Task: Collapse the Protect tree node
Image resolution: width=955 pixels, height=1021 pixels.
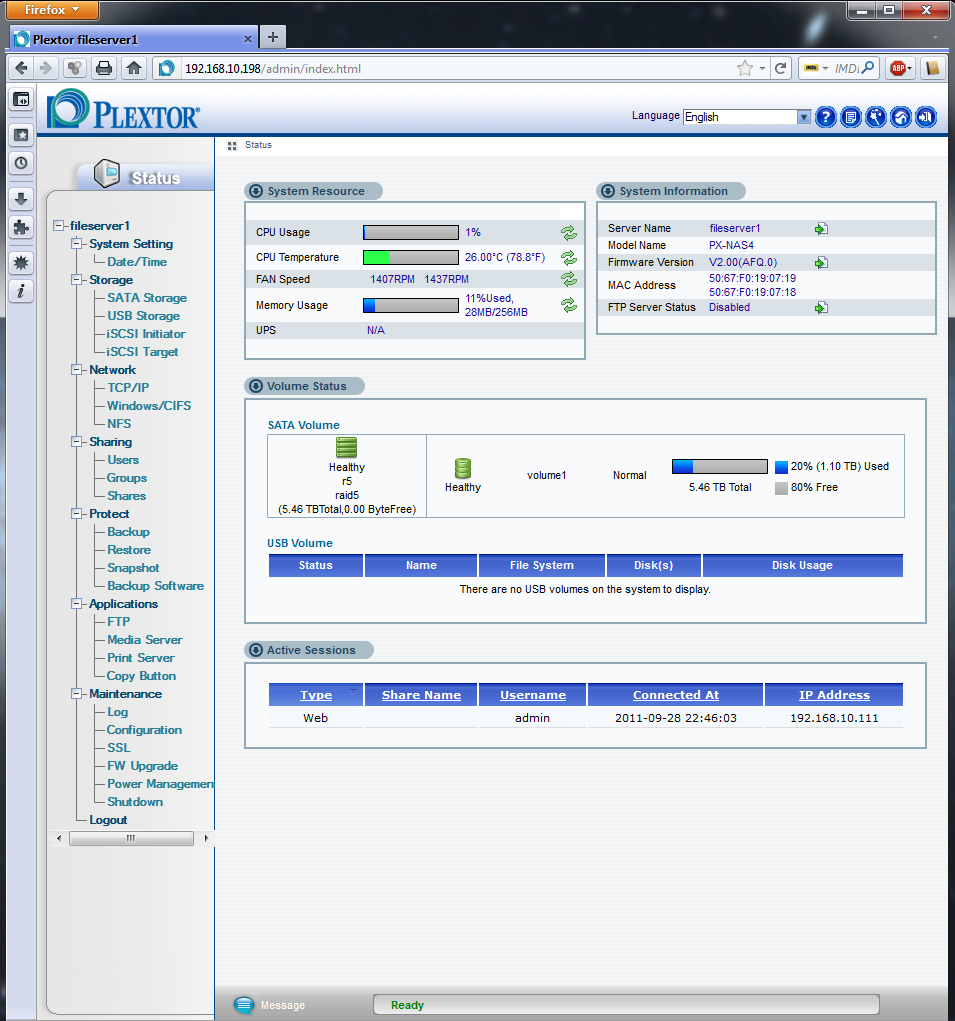Action: tap(77, 514)
